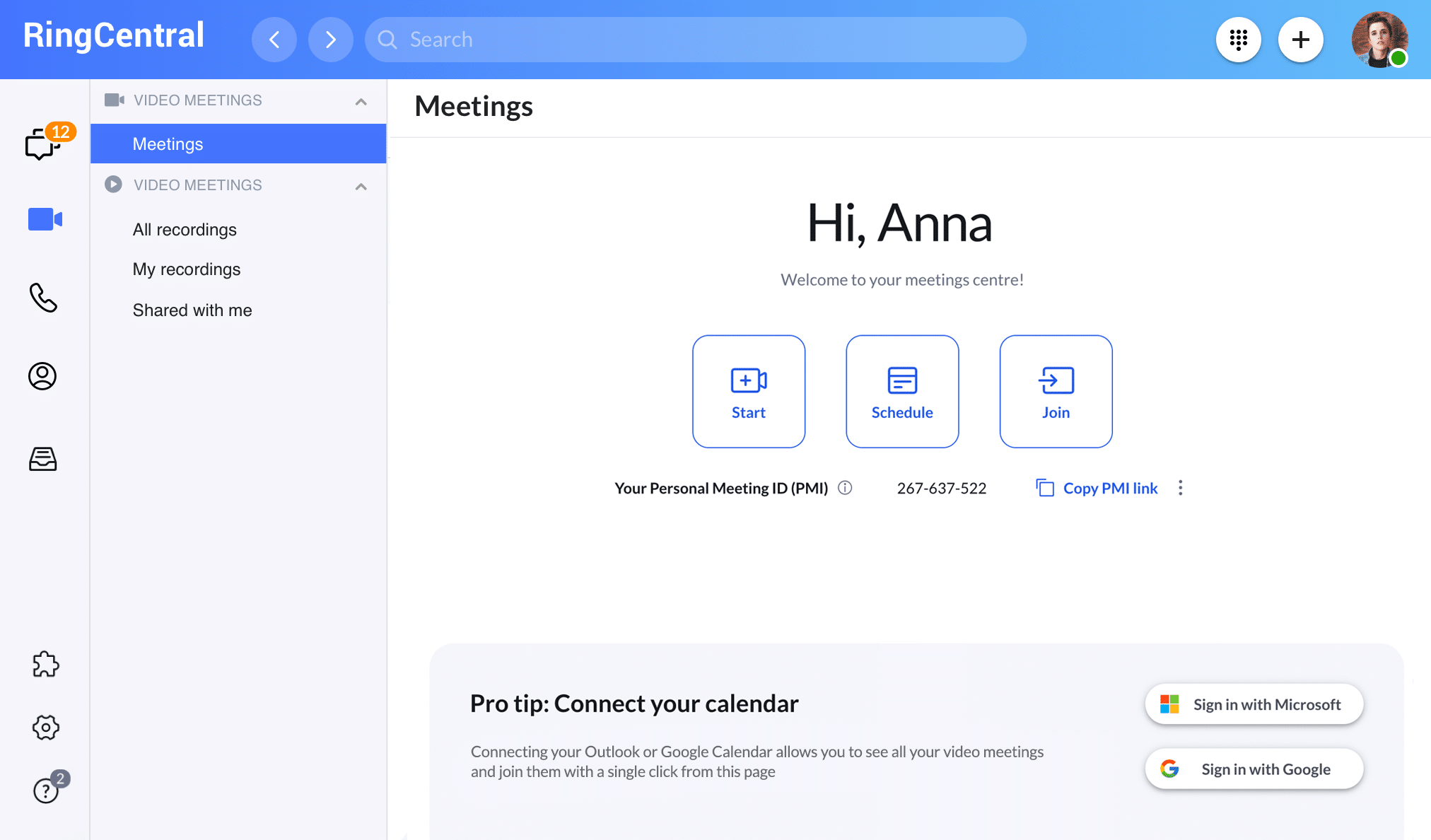The height and width of the screenshot is (840, 1431).
Task: Open Anna's profile avatar
Action: point(1379,40)
